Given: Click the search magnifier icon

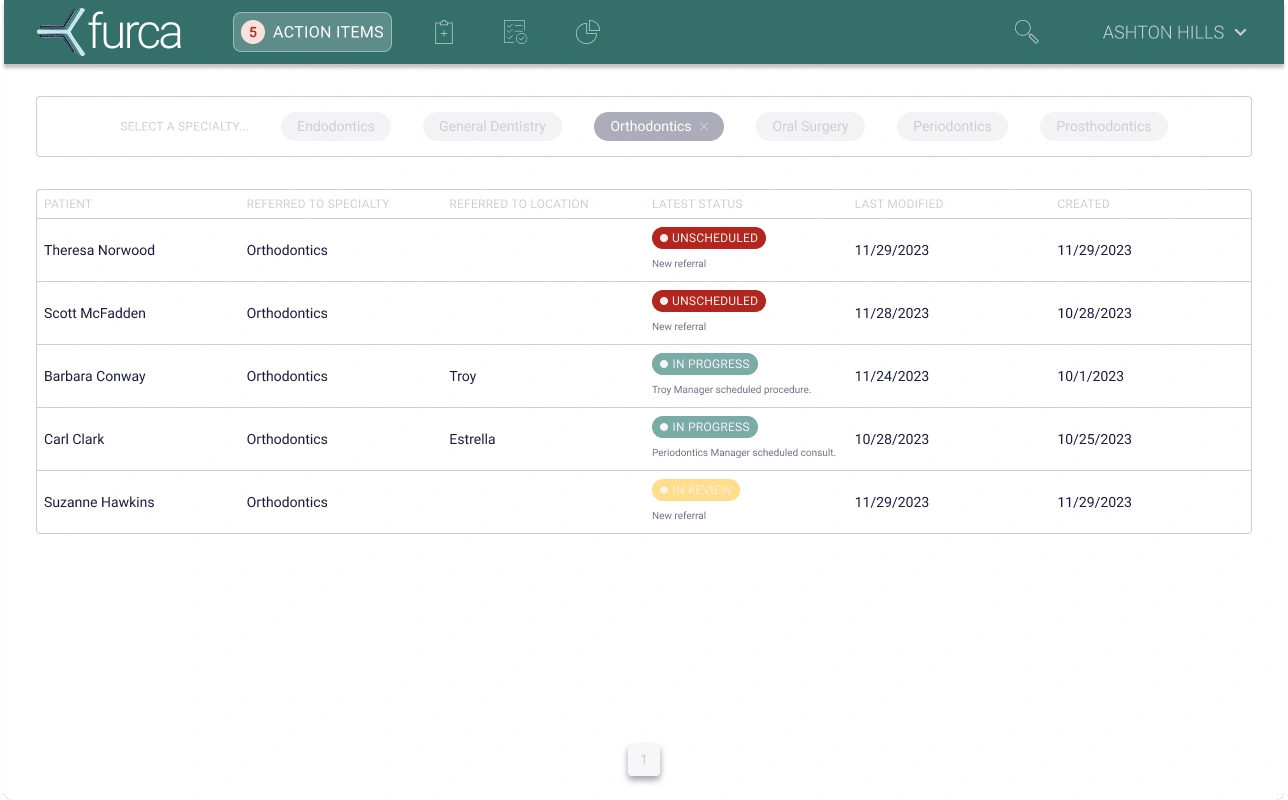Looking at the screenshot, I should [x=1026, y=32].
